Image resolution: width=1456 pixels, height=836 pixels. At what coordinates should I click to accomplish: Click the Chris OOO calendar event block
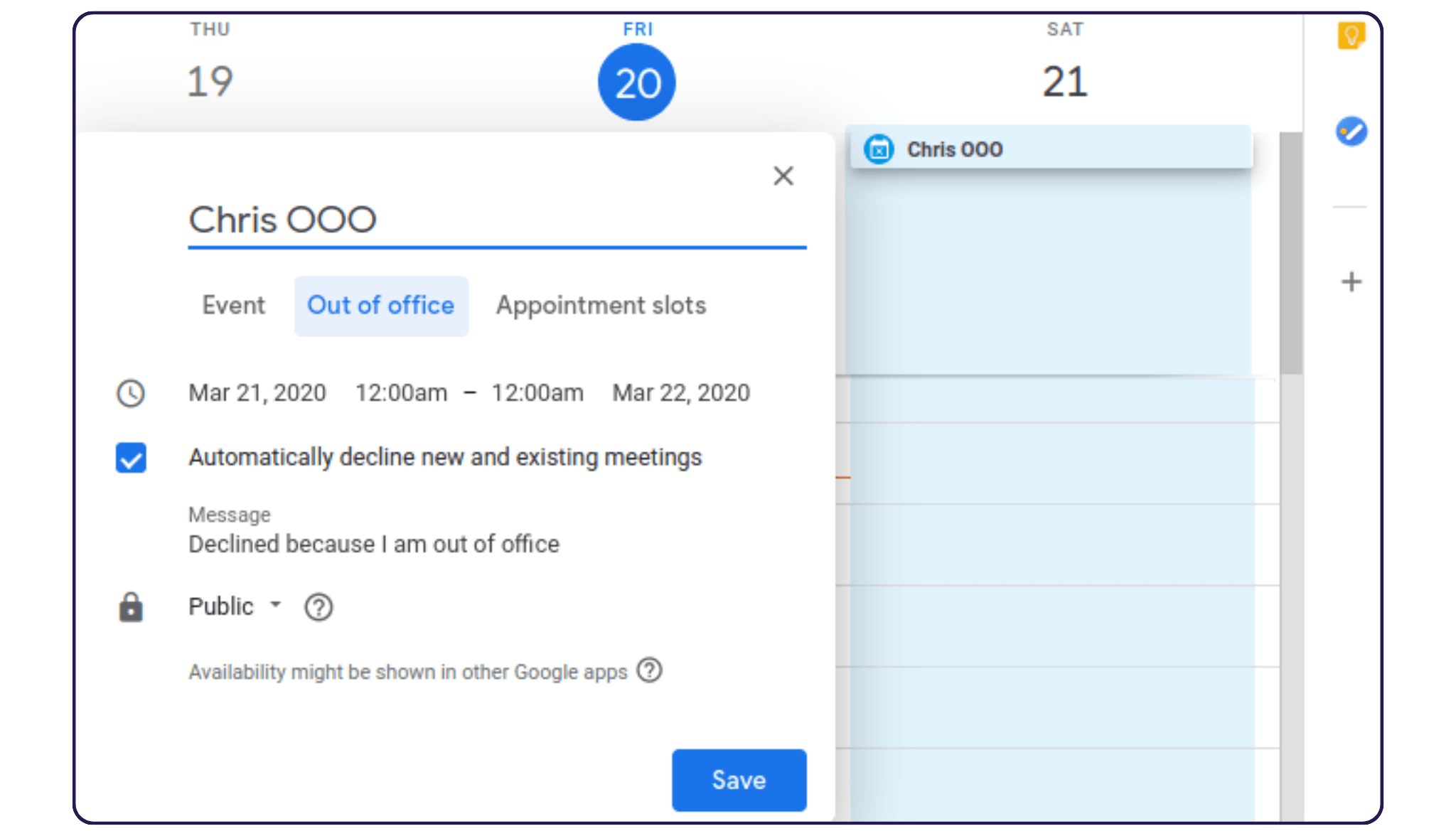tap(1050, 148)
